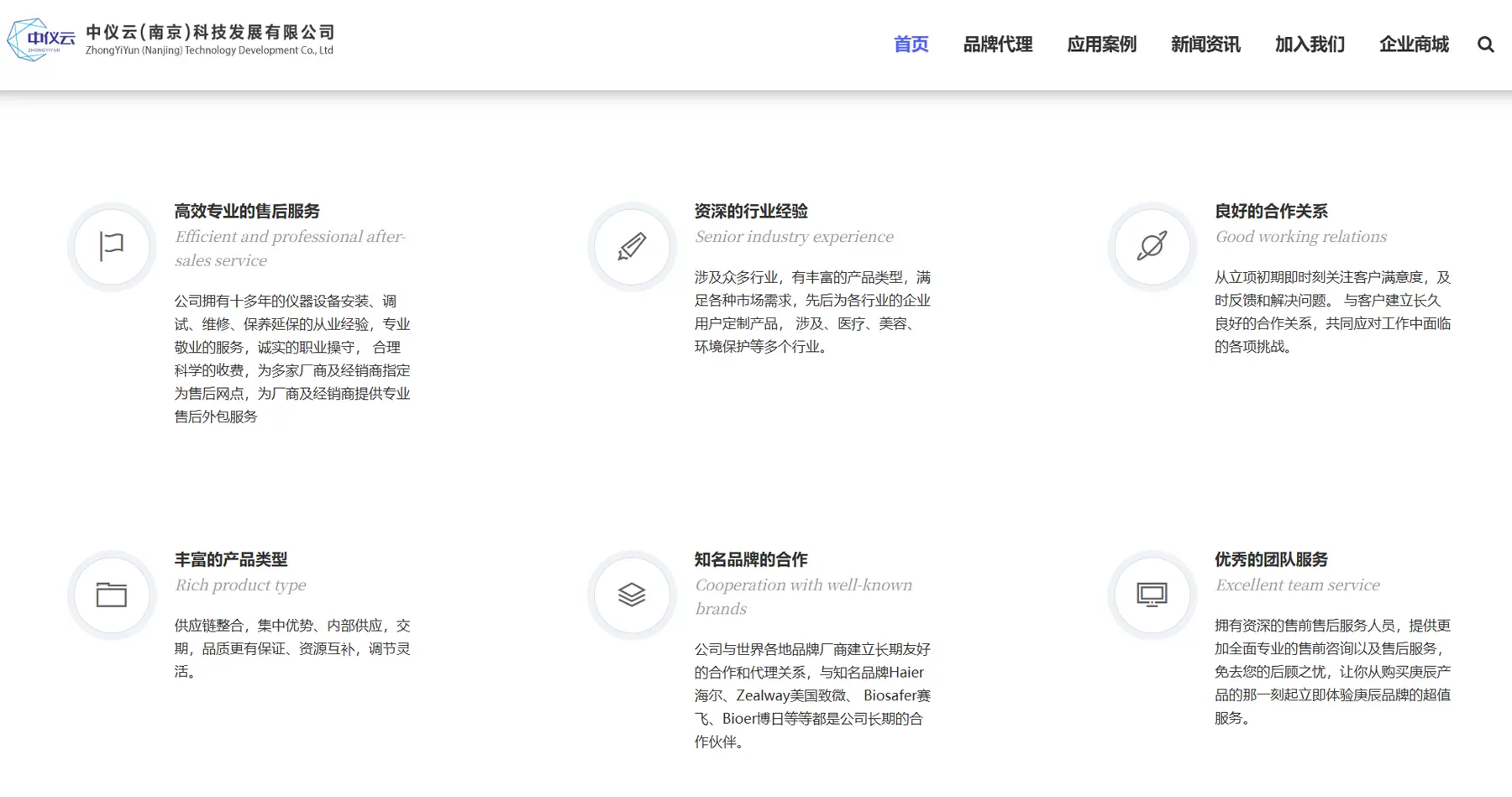Click the 资深的行业经验 heading
Viewport: 1512px width, 797px height.
pos(752,211)
